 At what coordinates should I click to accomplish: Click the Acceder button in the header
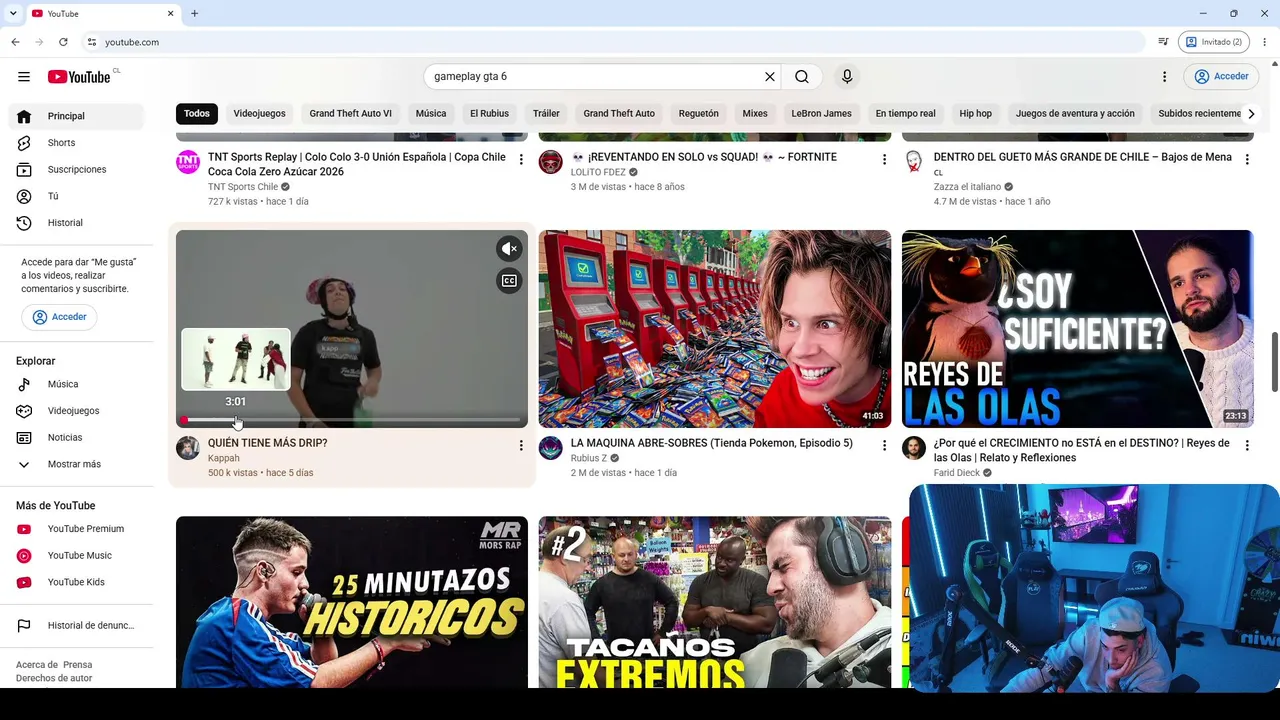tap(1221, 77)
